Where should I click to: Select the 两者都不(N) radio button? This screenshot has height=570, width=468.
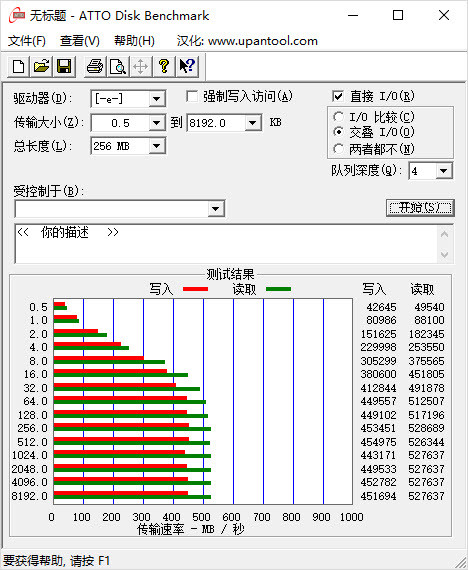(x=338, y=148)
